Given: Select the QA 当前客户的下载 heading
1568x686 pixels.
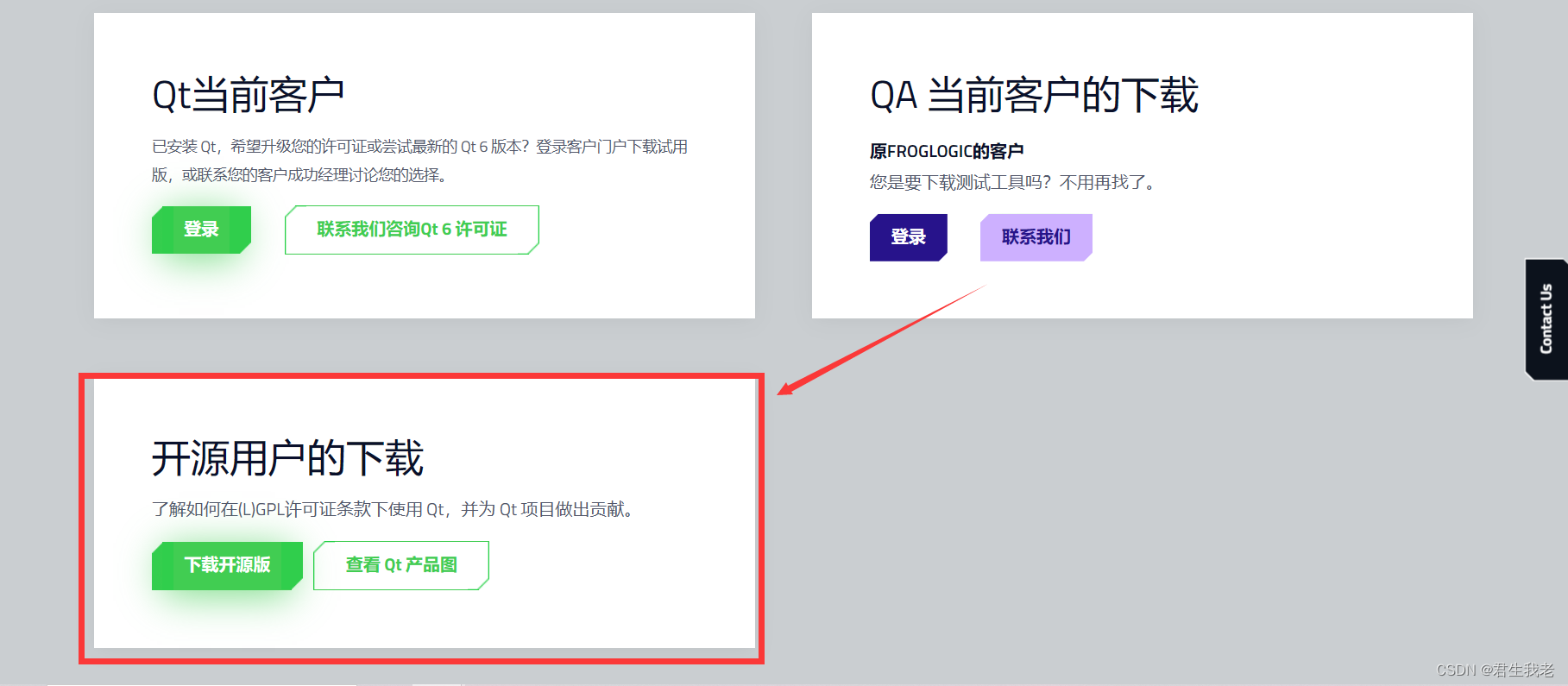Looking at the screenshot, I should 1034,95.
